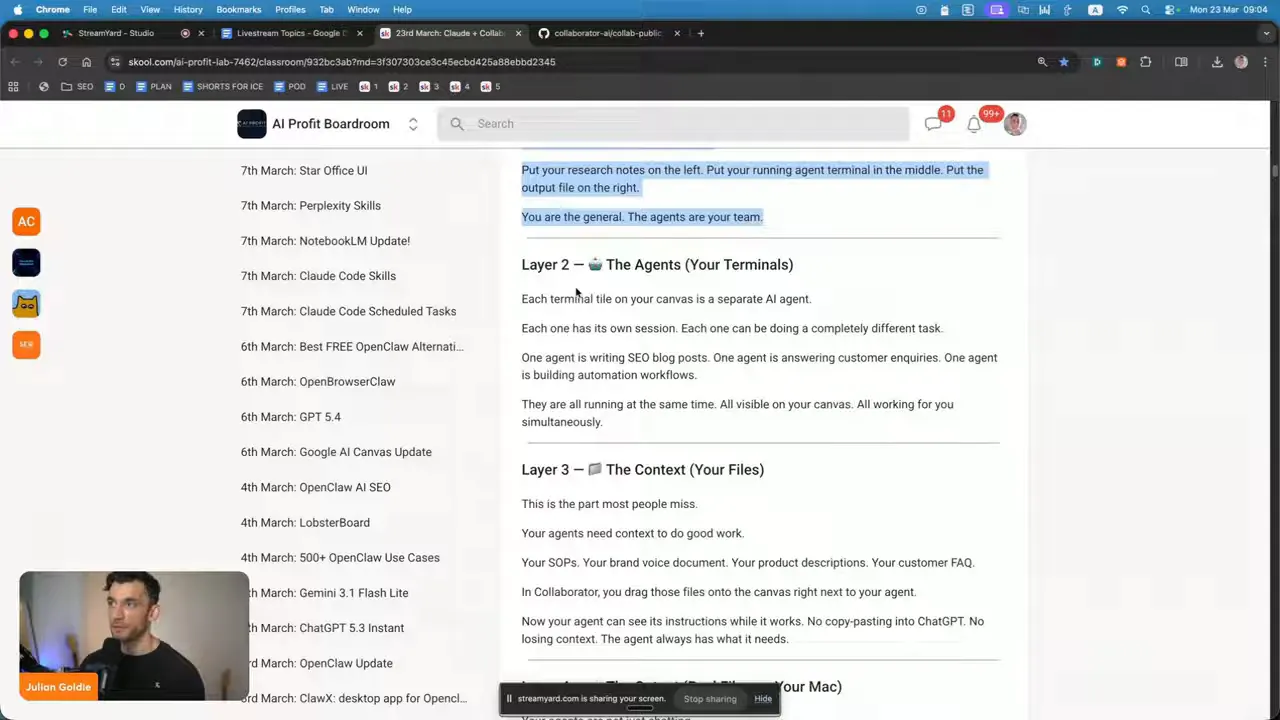Open macOS Spotlight search

[x=1146, y=10]
